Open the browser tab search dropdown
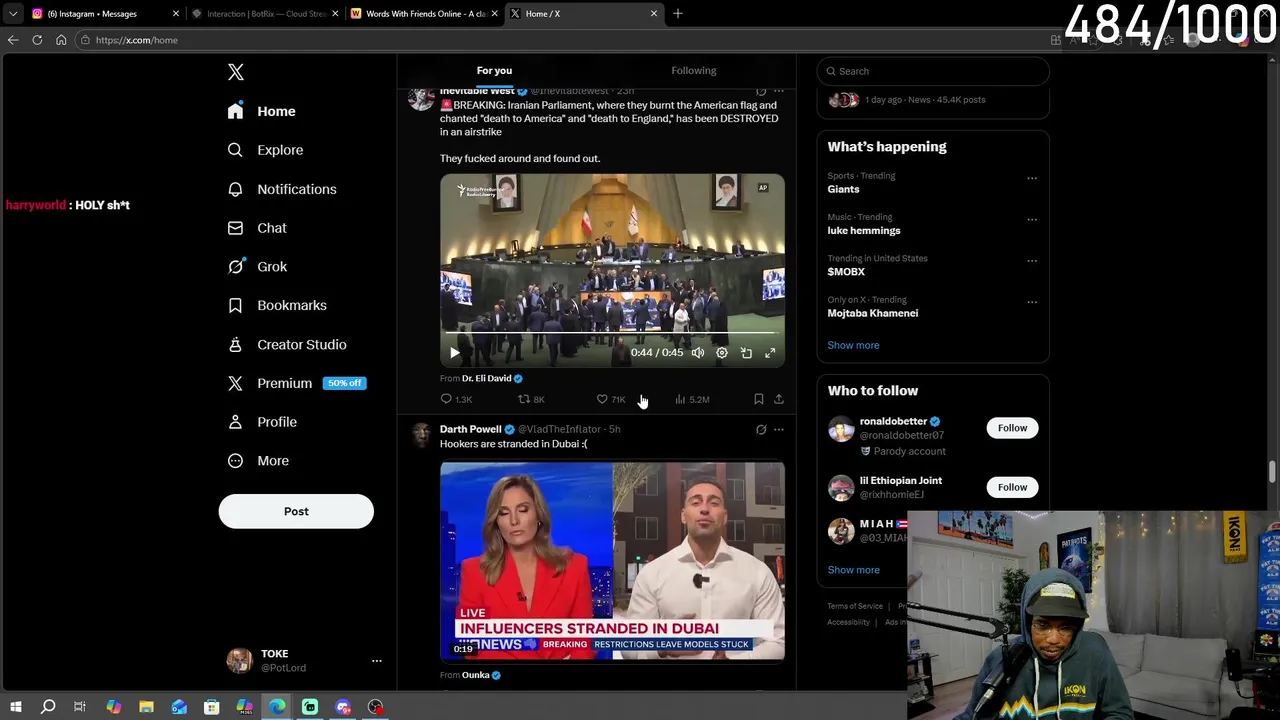The height and width of the screenshot is (720, 1280). coord(13,13)
